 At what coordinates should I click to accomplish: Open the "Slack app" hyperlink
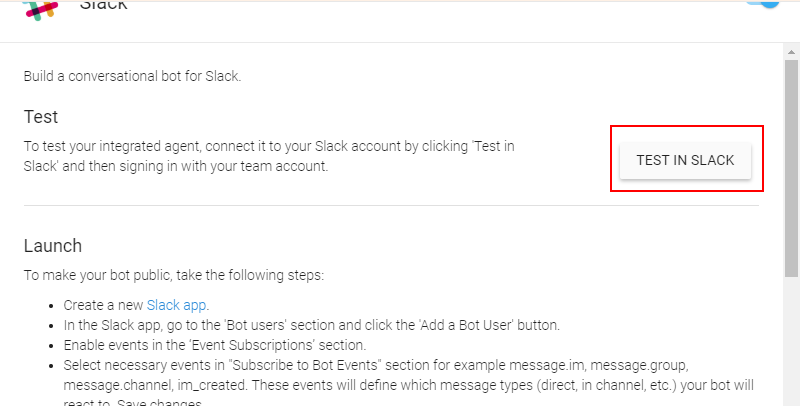(177, 305)
